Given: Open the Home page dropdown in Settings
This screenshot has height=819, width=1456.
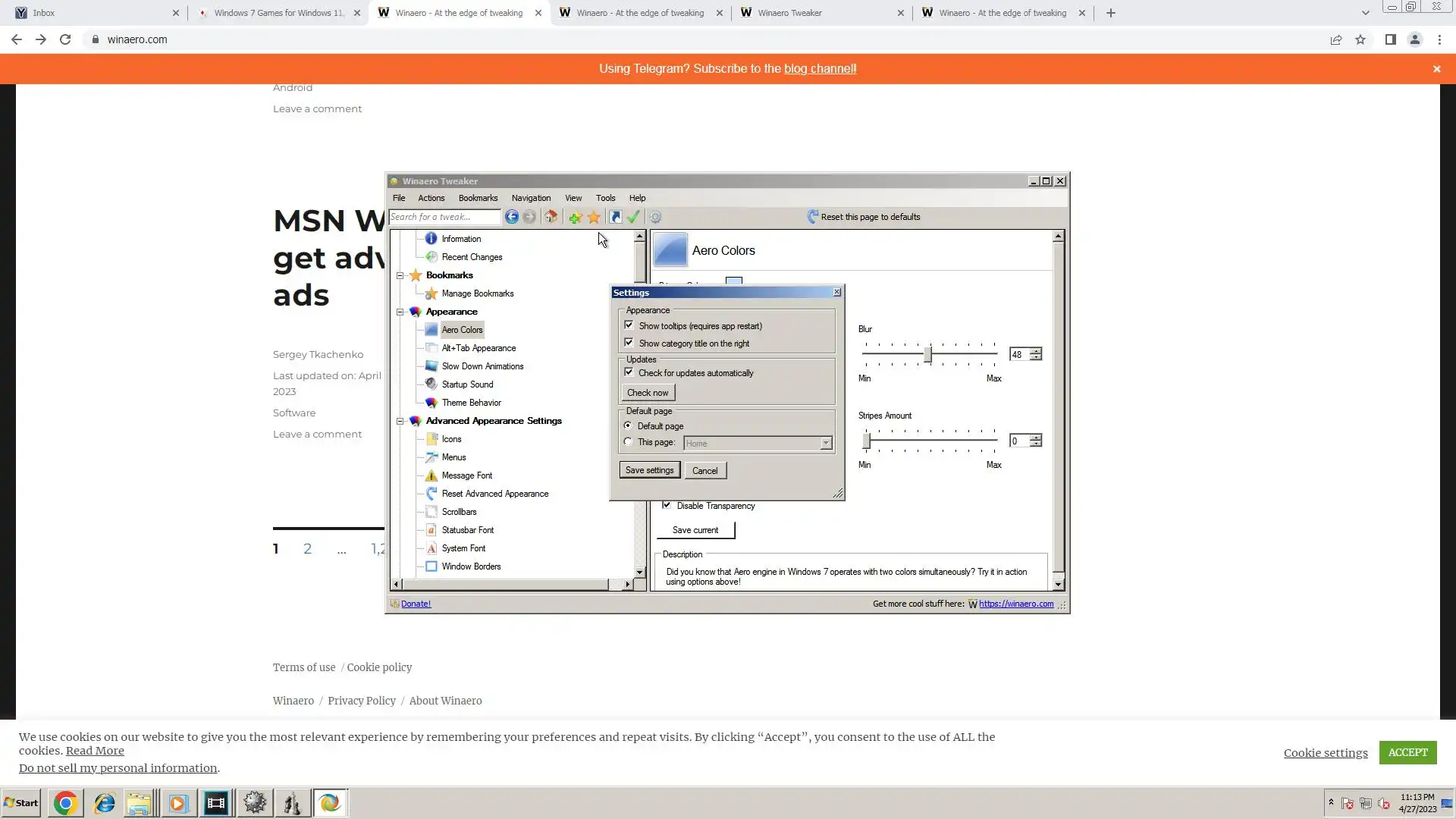Looking at the screenshot, I should click(x=826, y=444).
